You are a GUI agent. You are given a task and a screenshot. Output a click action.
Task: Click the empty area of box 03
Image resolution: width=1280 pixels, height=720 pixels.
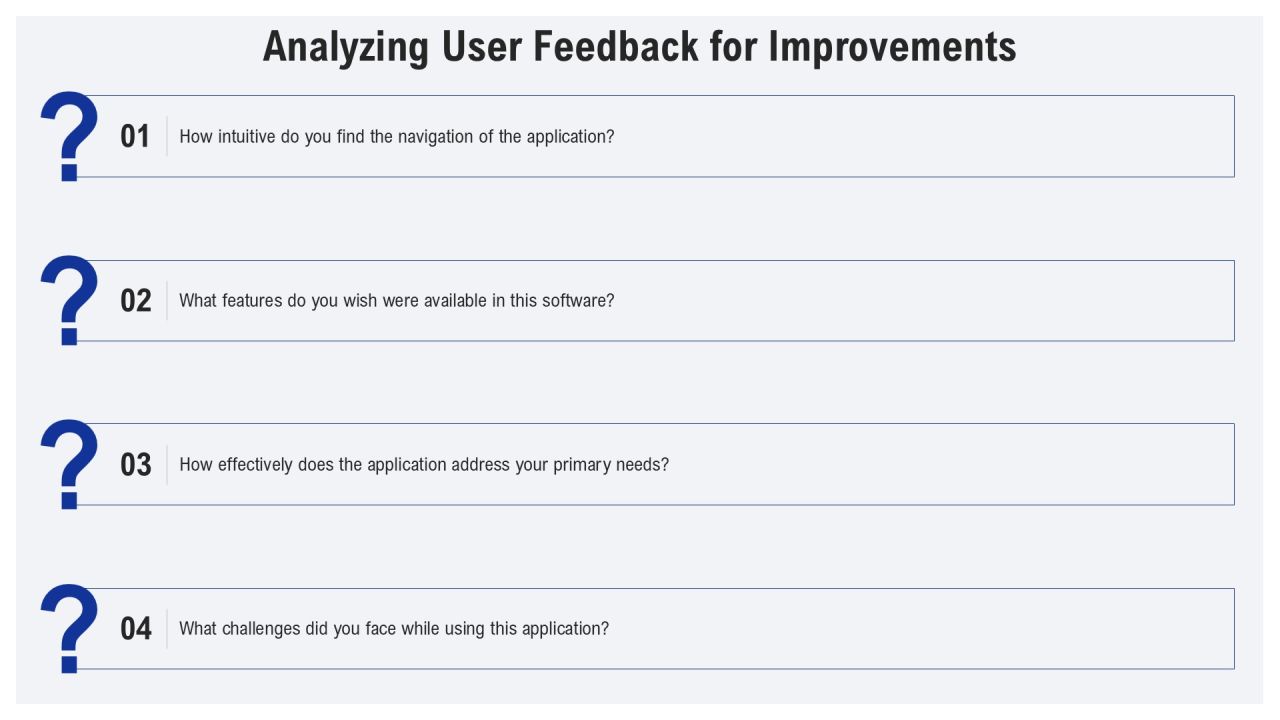950,465
